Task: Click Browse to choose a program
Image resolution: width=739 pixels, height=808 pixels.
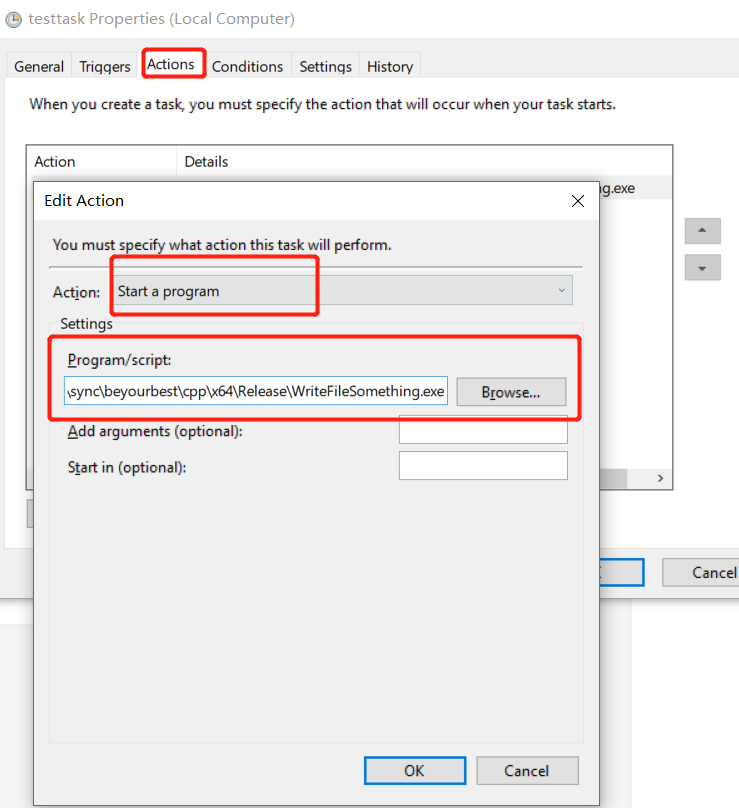Action: [511, 392]
